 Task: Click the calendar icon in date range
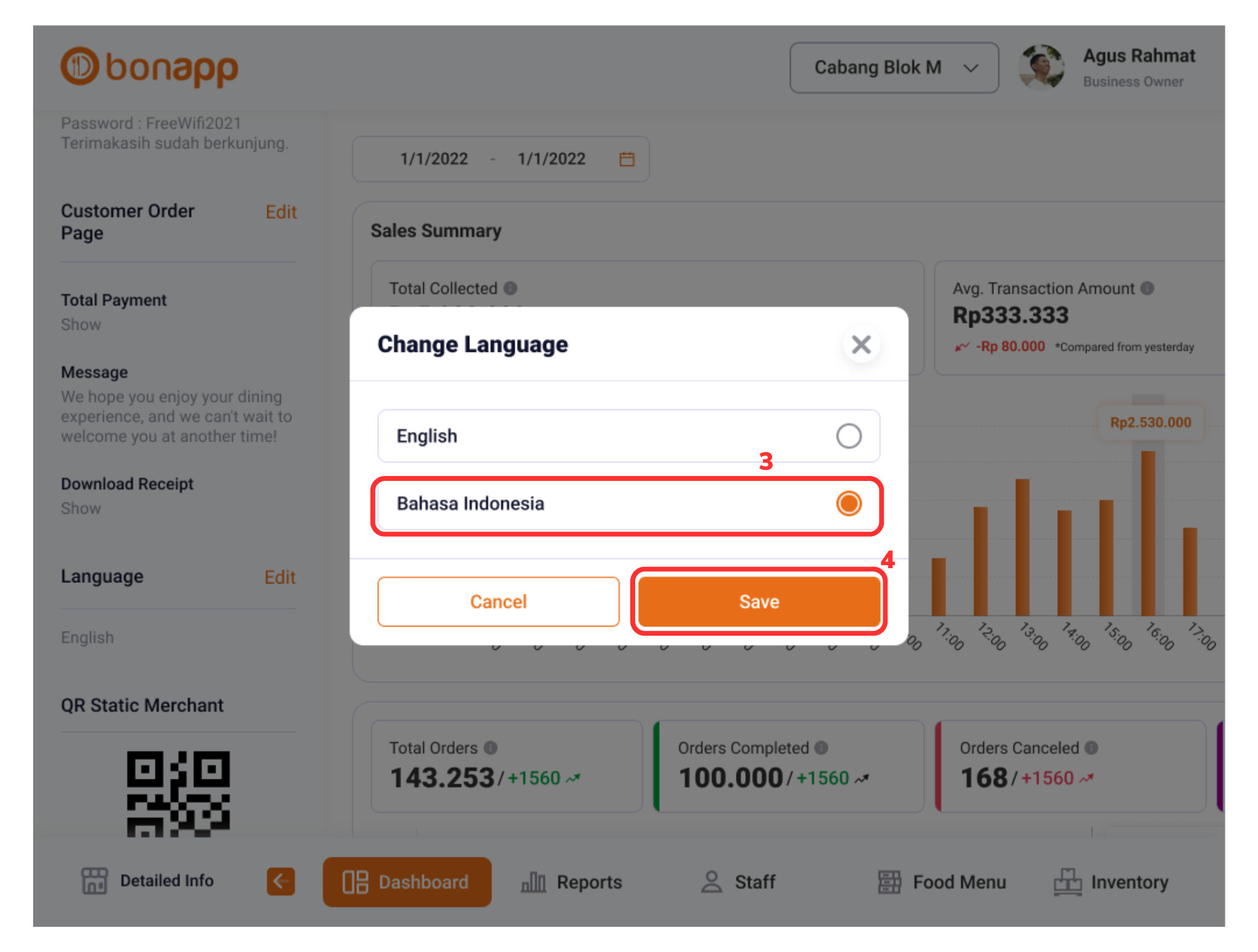(627, 159)
